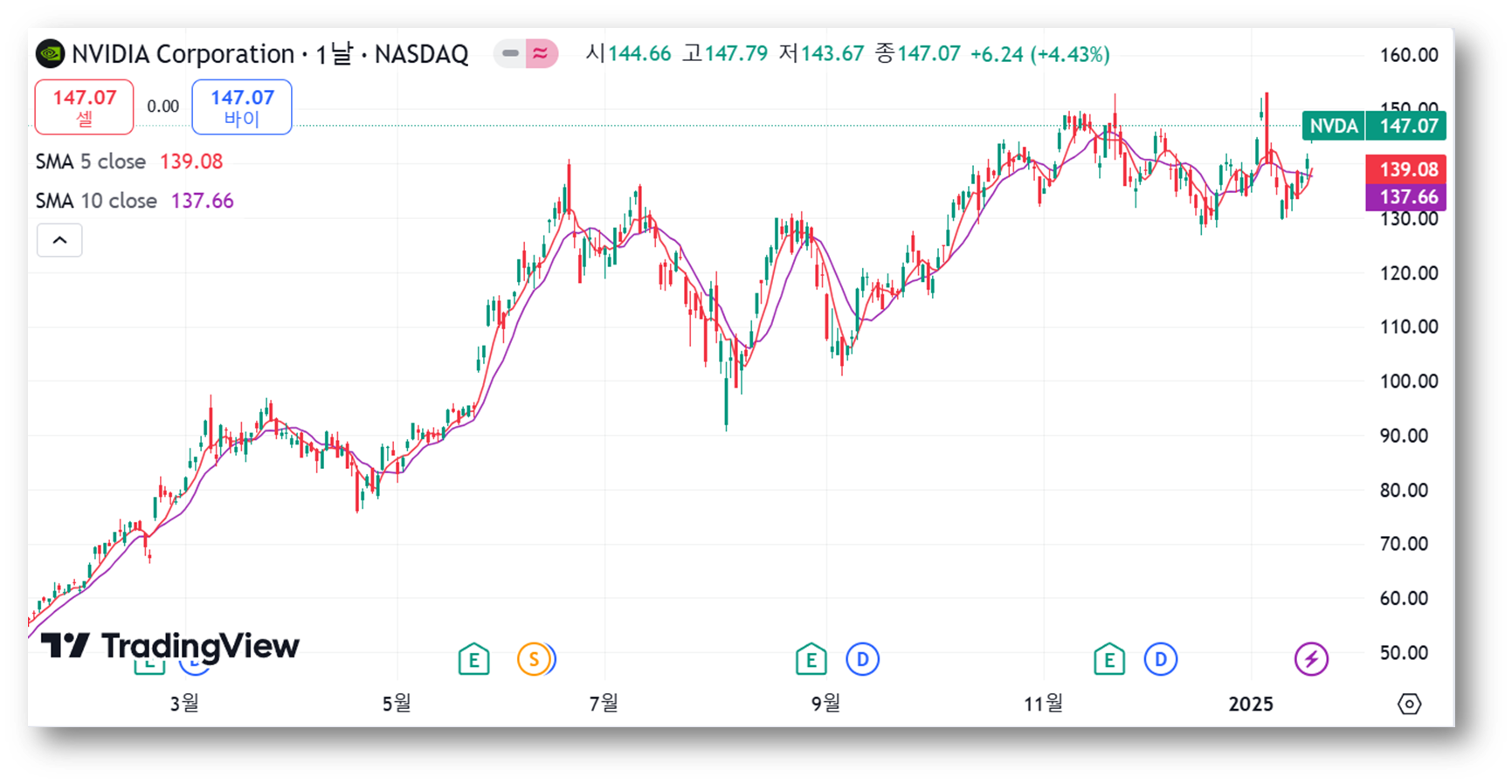1512x784 pixels.
Task: Click the 50.00 price scale label
Action: click(x=1404, y=653)
